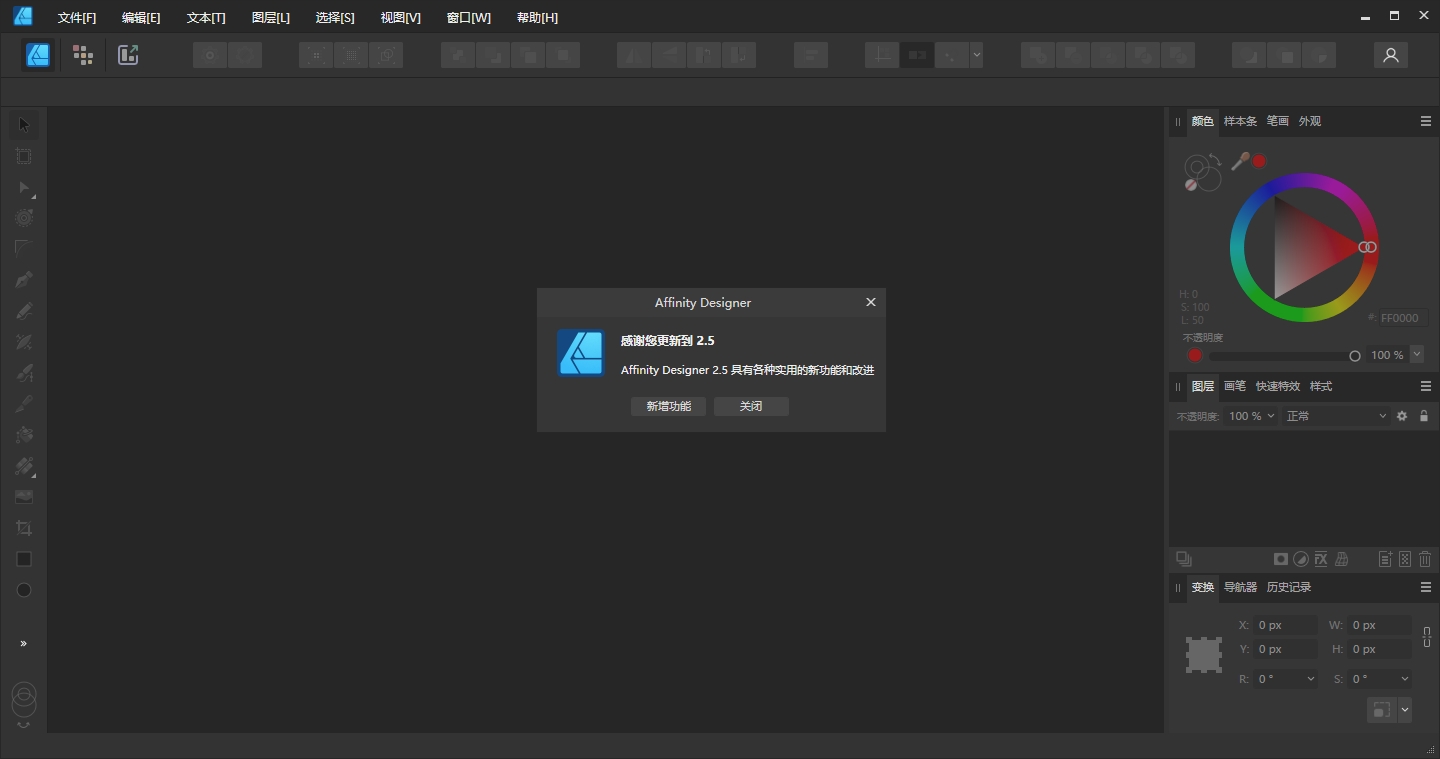Click the color picker eyedropper icon
The image size is (1440, 759).
point(1240,161)
